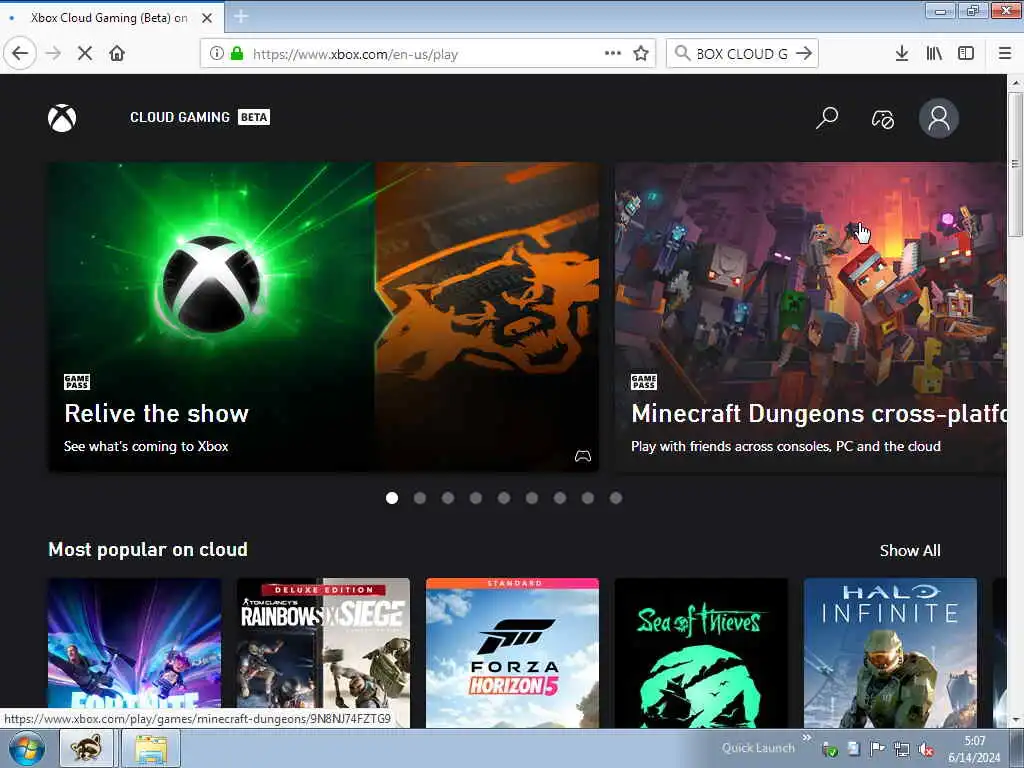
Task: Select the first carousel dot
Action: [x=392, y=498]
